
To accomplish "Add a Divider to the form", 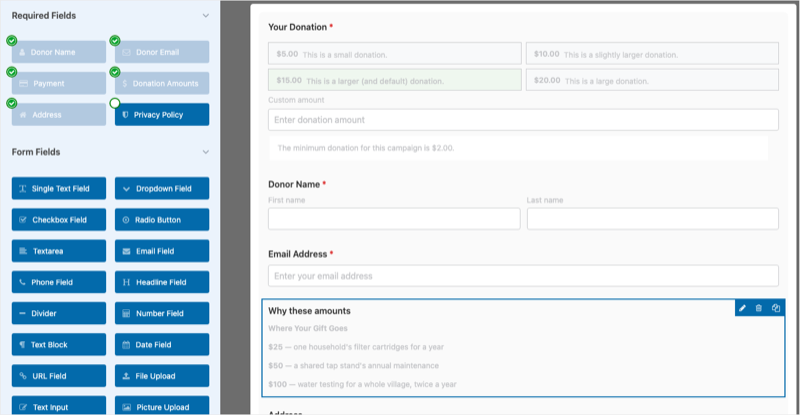I will pos(59,313).
